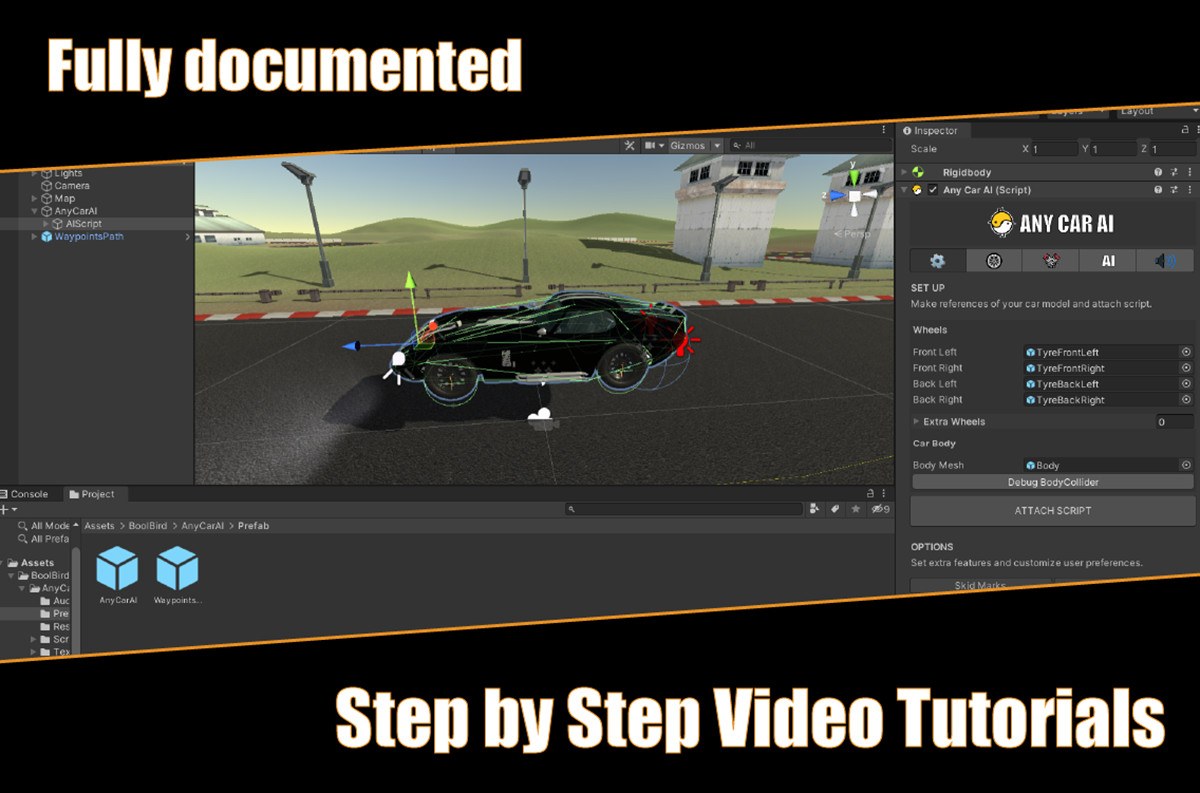This screenshot has width=1200, height=793.
Task: Pick object for Front Right wheel field
Action: pos(1186,368)
